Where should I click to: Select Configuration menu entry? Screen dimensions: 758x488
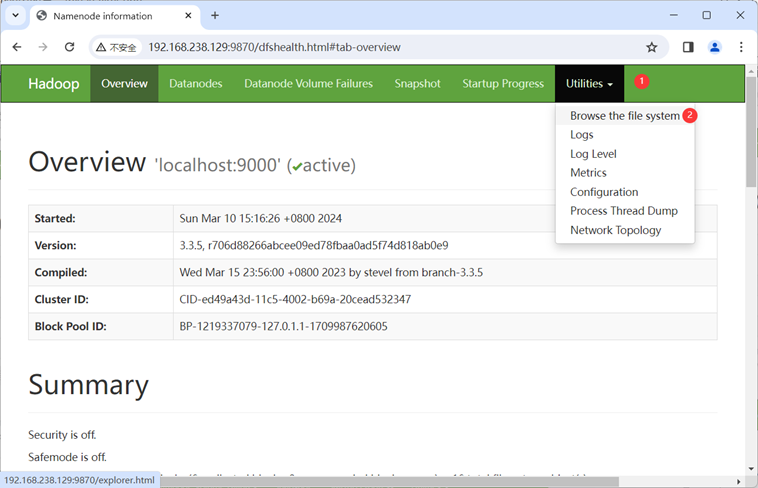point(604,192)
